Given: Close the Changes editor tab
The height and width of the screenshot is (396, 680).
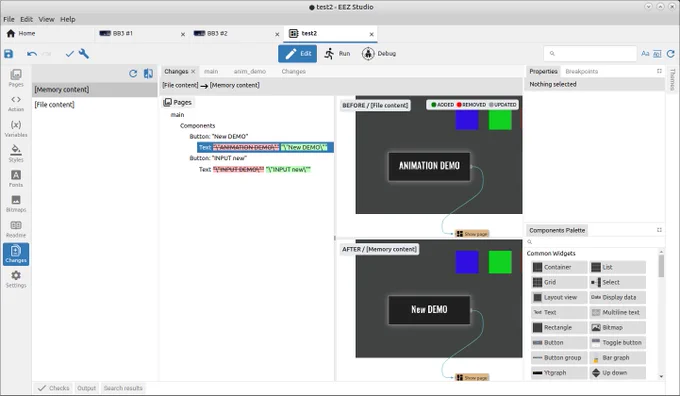Looking at the screenshot, I should (x=193, y=72).
